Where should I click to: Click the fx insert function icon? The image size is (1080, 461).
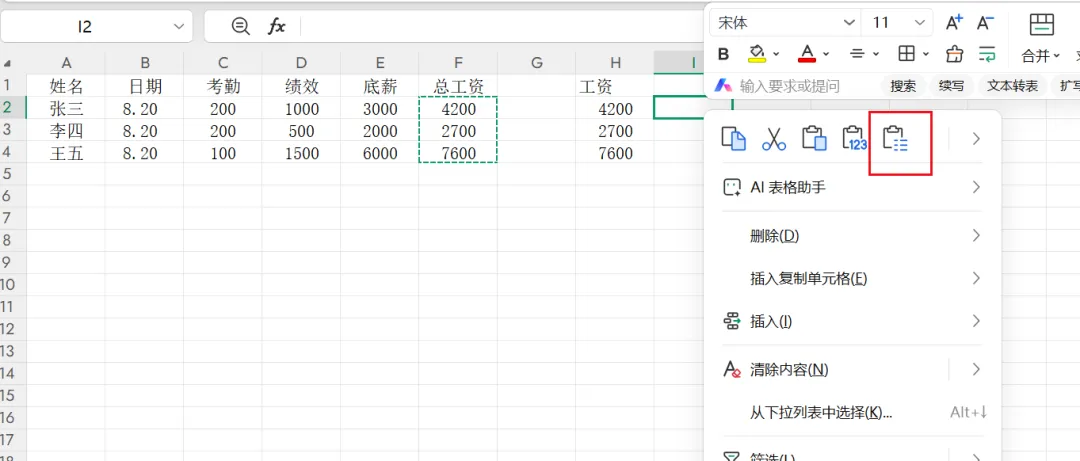coord(276,27)
